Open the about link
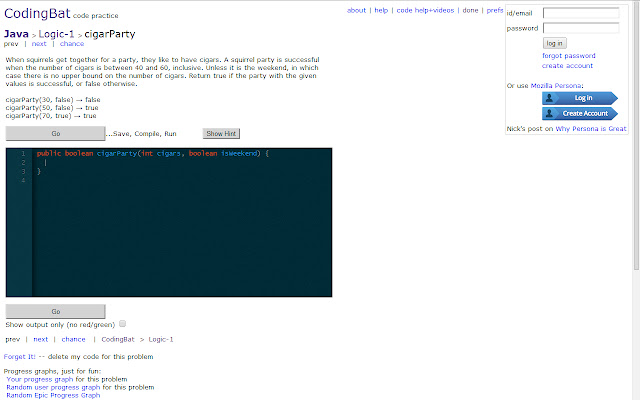 [x=356, y=10]
